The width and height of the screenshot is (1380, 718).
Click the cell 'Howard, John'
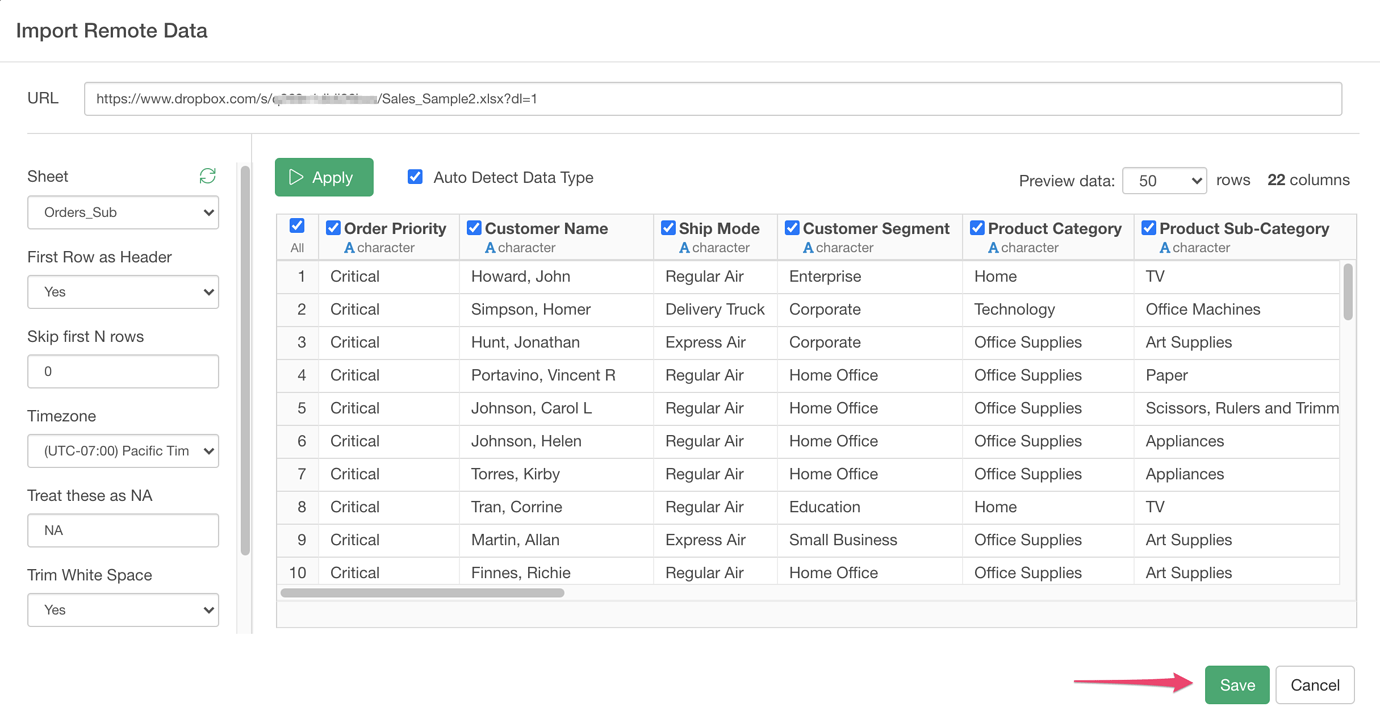(556, 276)
